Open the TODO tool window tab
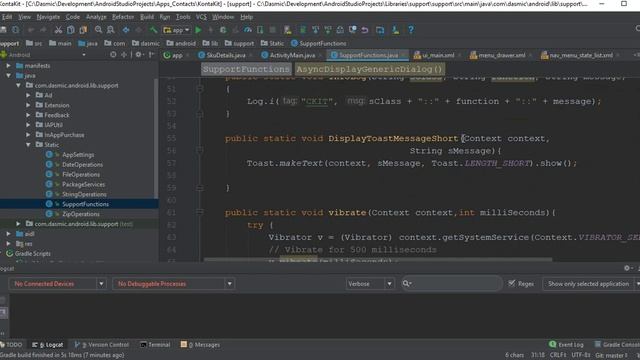 (x=11, y=345)
